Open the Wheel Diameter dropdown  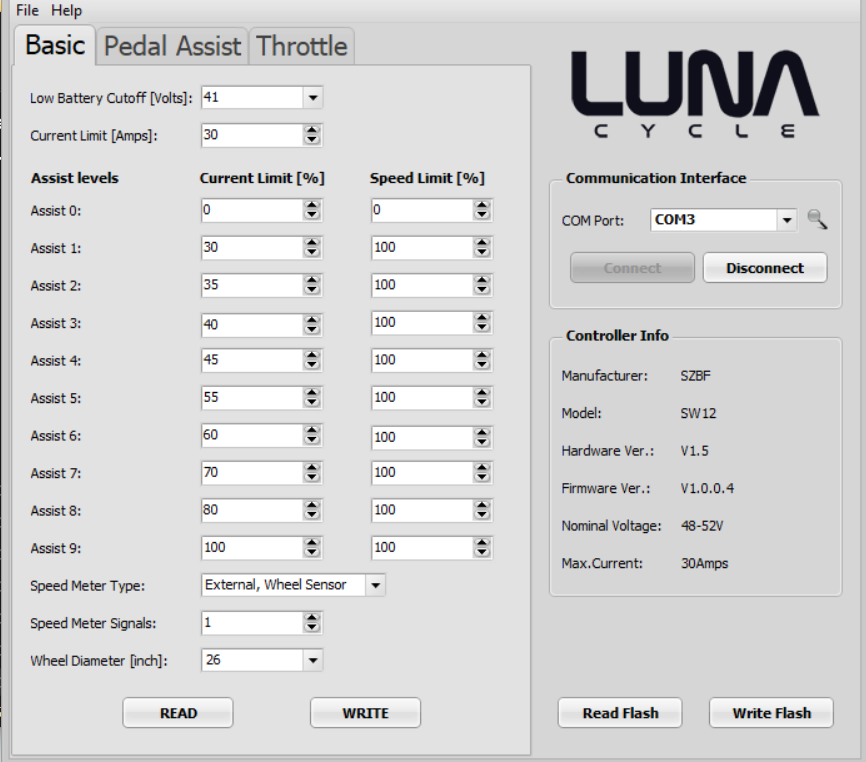click(x=312, y=660)
